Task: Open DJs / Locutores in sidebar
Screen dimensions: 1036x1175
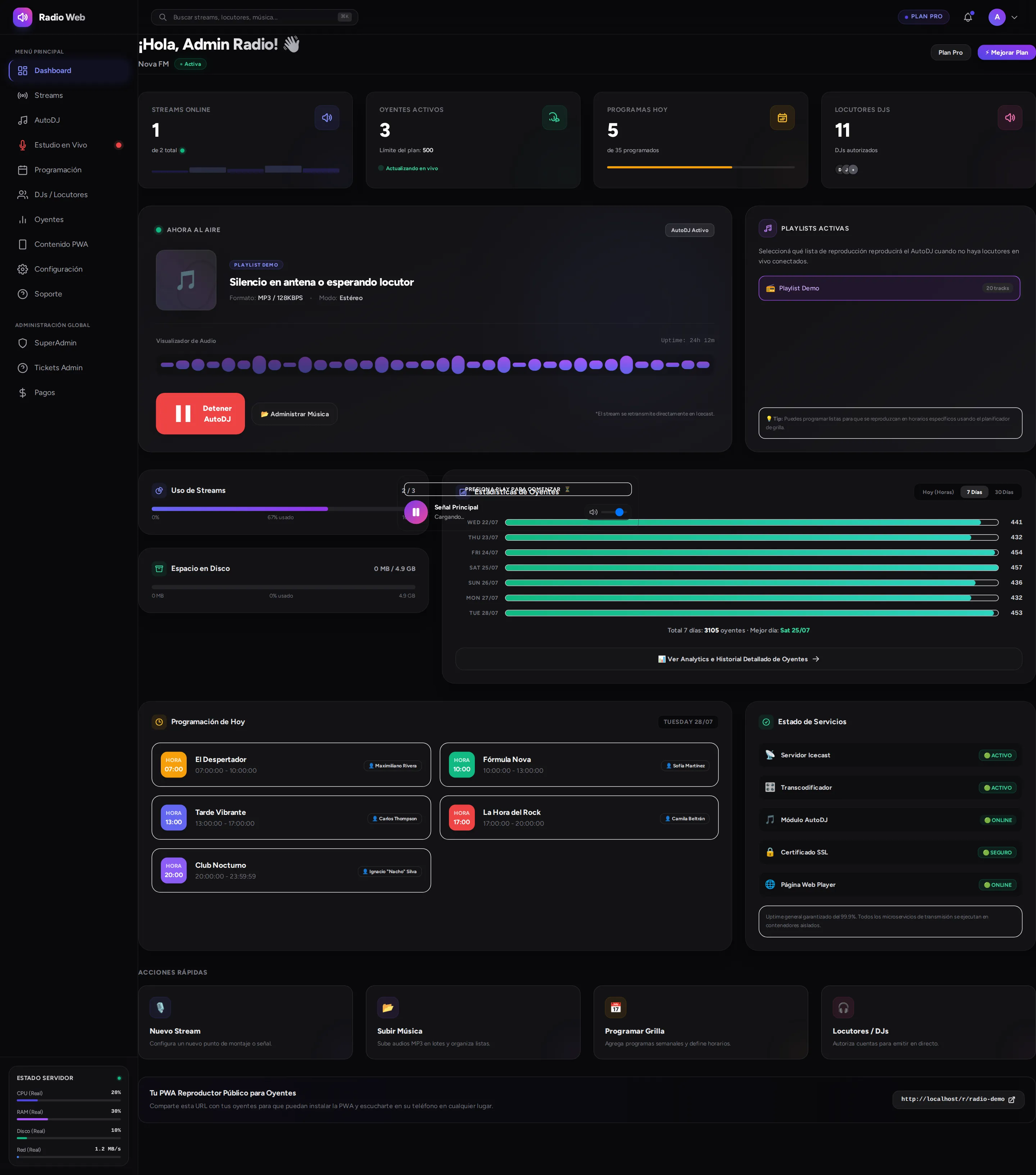Action: pyautogui.click(x=69, y=195)
